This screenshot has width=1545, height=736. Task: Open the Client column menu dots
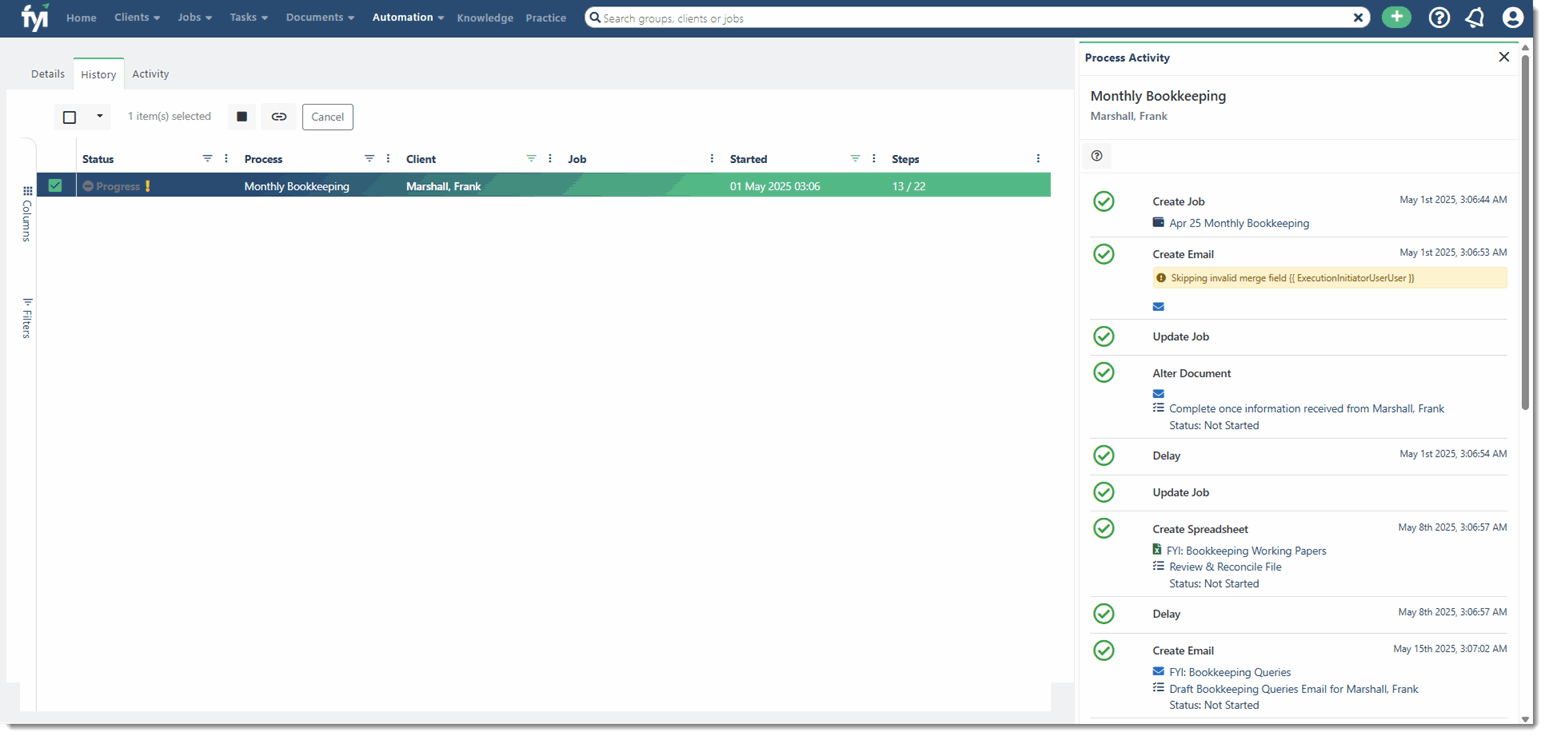(x=550, y=159)
